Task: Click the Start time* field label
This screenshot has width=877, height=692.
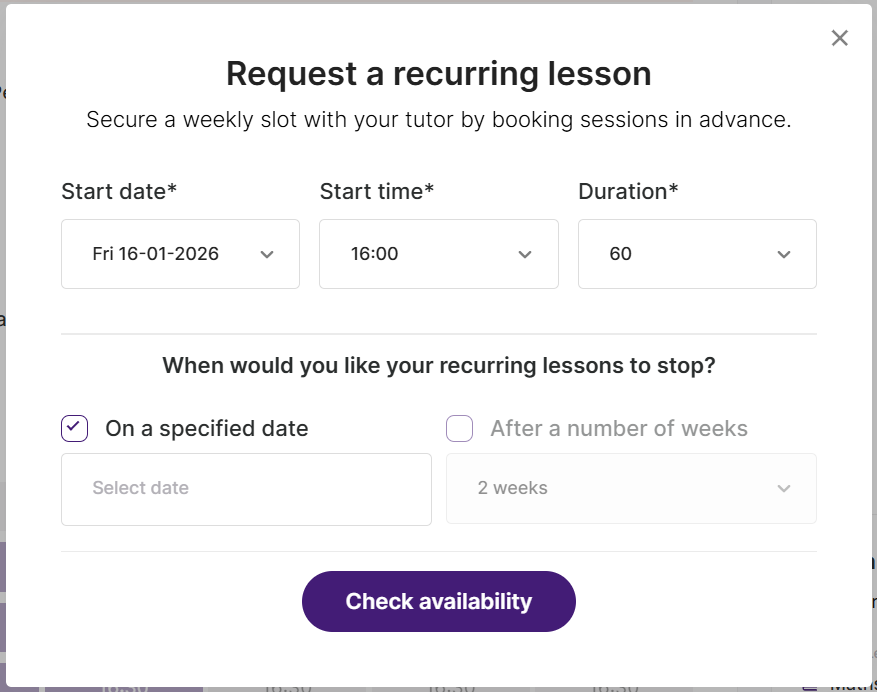Action: click(377, 191)
